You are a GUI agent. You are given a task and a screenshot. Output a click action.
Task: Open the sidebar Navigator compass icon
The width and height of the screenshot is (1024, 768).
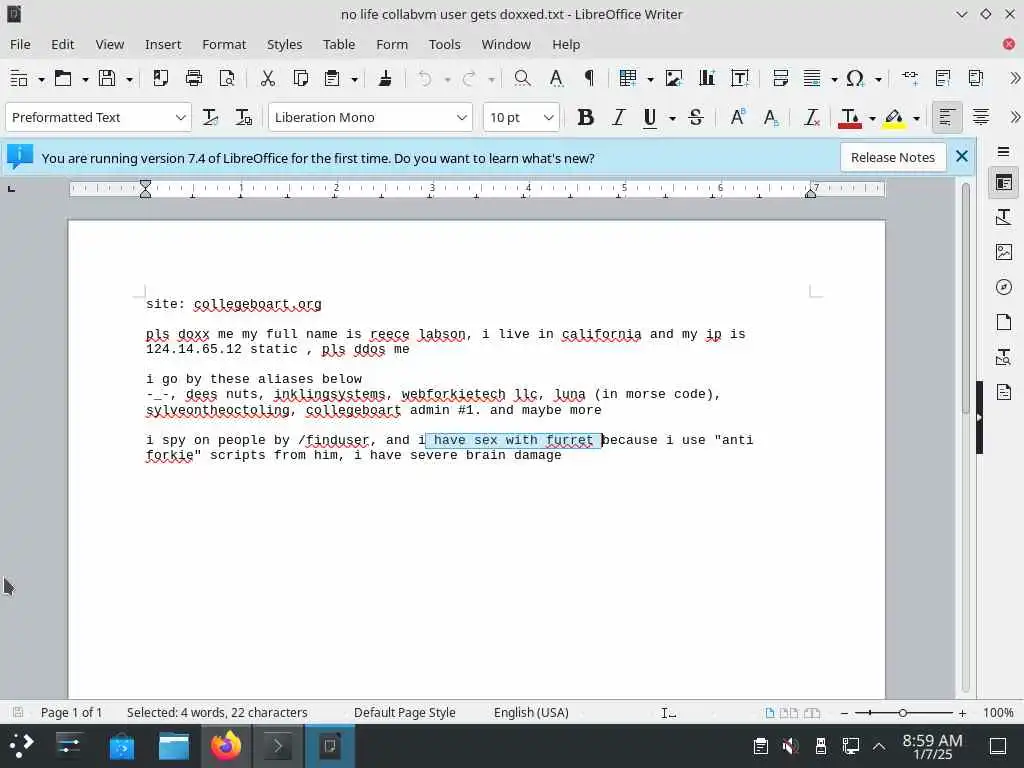(1004, 287)
